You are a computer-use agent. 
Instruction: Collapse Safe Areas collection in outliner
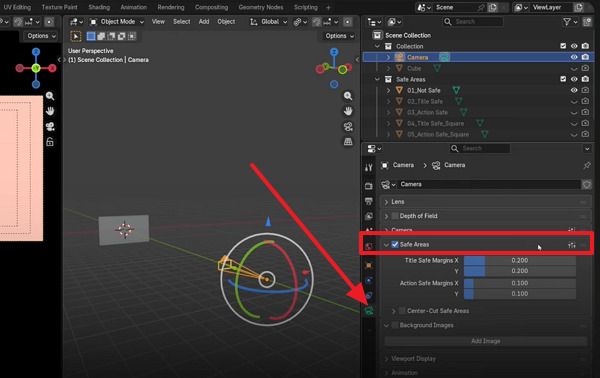click(377, 79)
